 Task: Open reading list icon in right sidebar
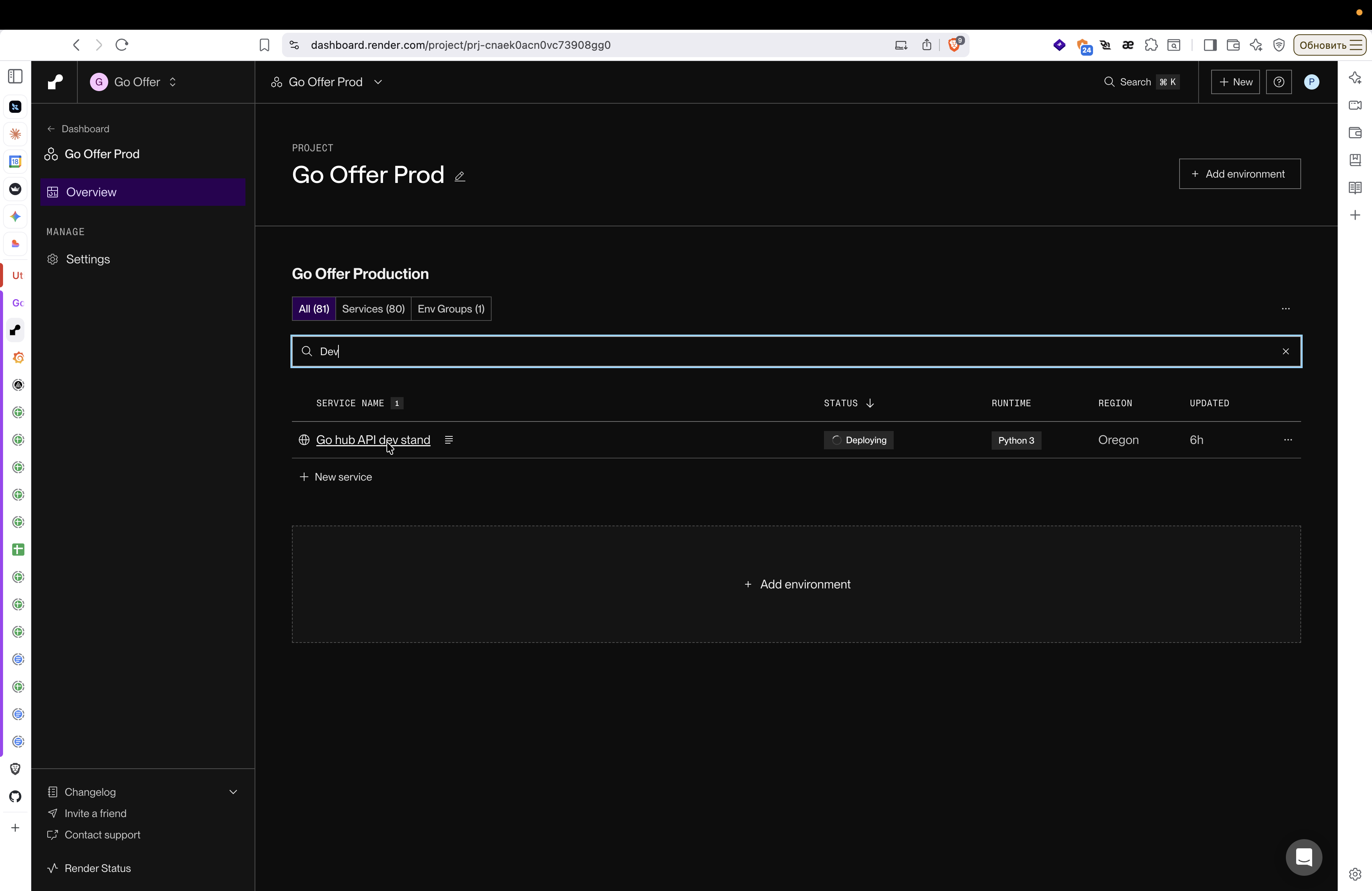(1355, 187)
